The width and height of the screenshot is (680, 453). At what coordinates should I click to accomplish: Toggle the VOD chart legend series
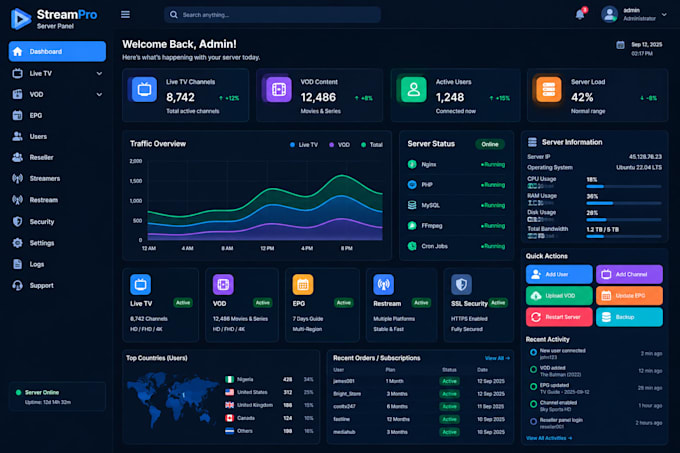[339, 145]
